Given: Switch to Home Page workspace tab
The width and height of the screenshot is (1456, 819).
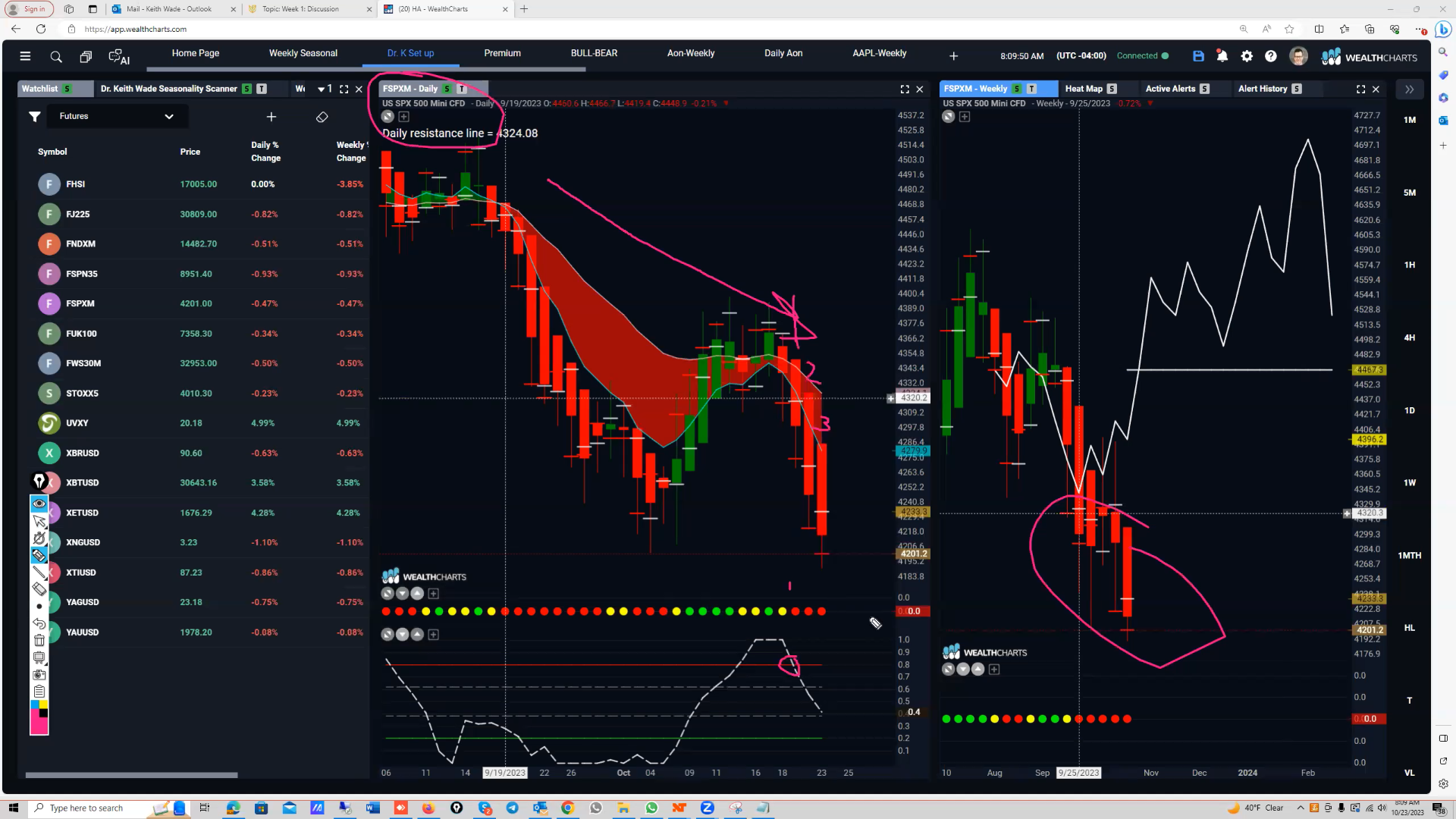Looking at the screenshot, I should click(195, 53).
